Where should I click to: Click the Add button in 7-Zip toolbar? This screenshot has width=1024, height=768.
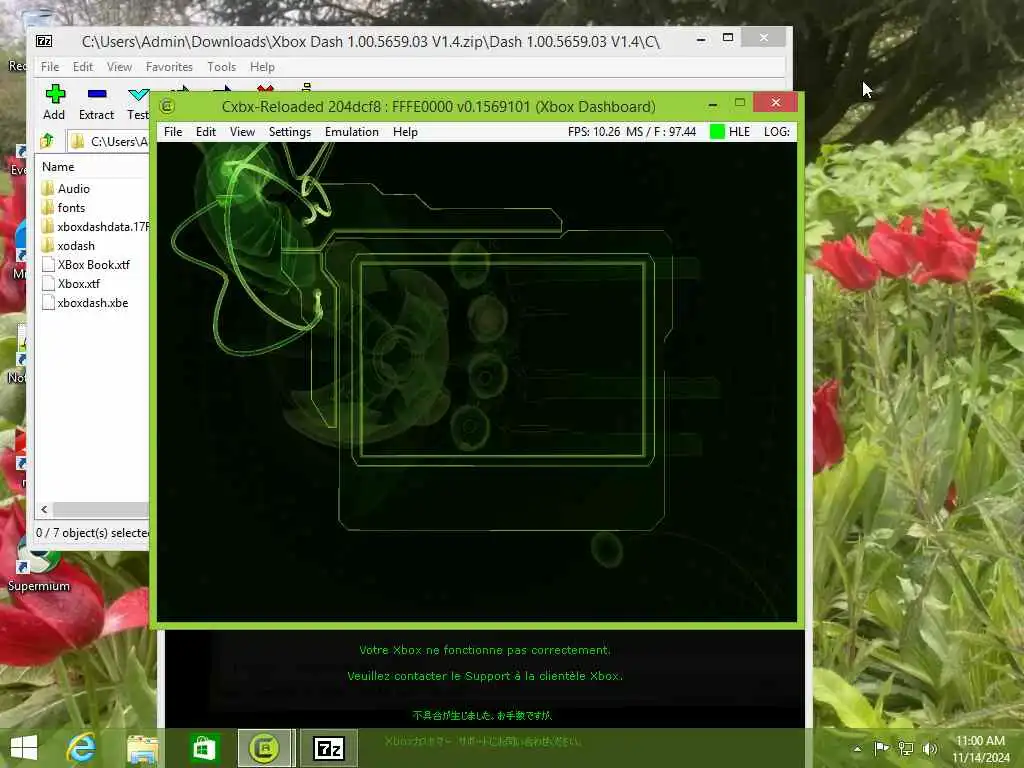click(x=54, y=103)
